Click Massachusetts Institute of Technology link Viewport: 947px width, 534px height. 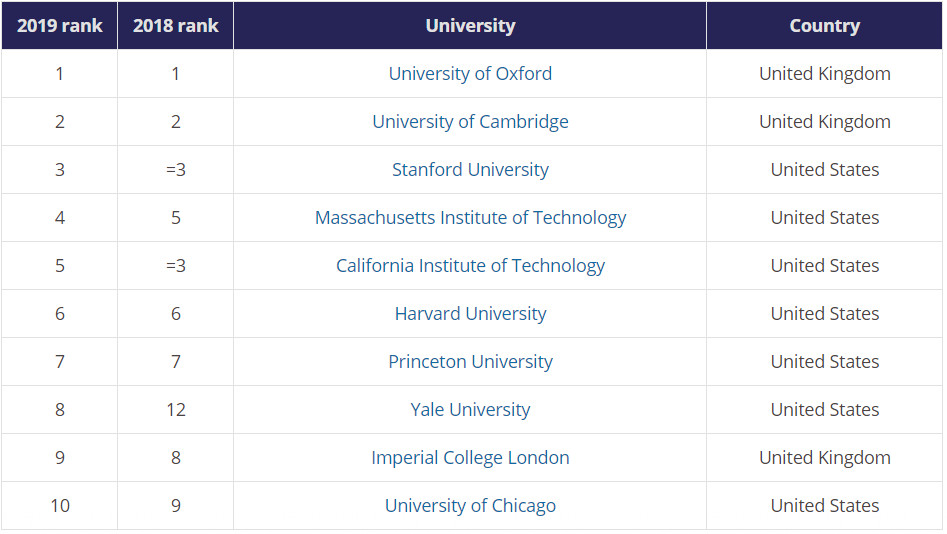470,218
